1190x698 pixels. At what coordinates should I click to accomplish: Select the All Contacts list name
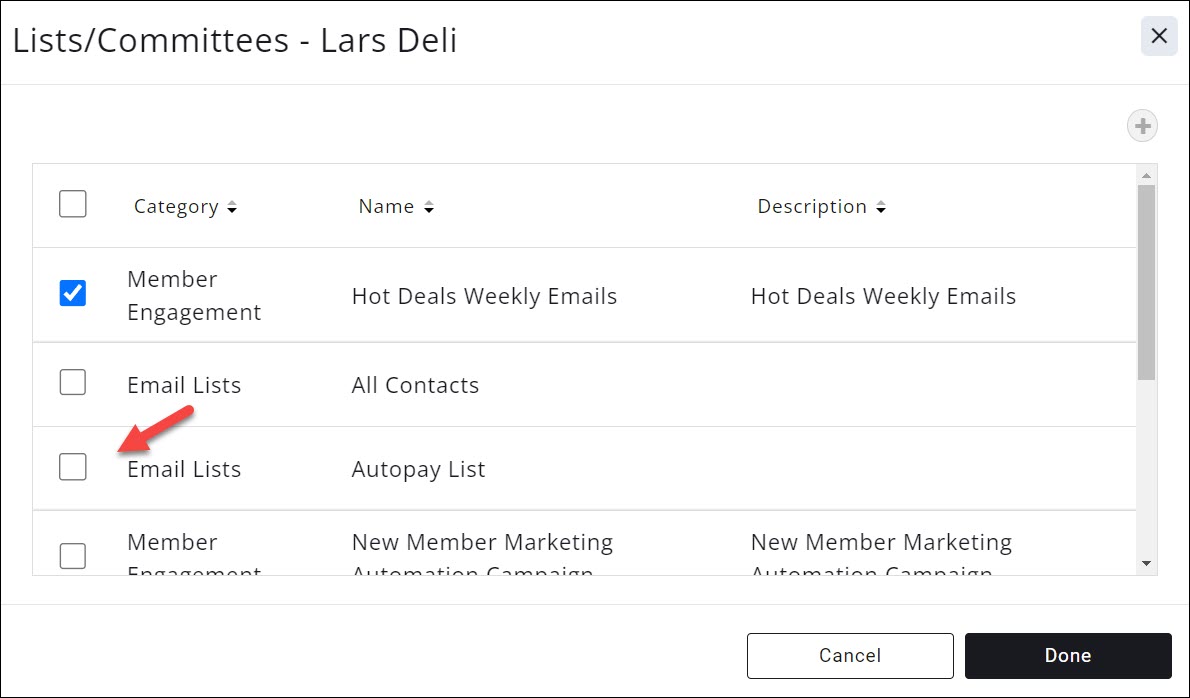tap(415, 385)
